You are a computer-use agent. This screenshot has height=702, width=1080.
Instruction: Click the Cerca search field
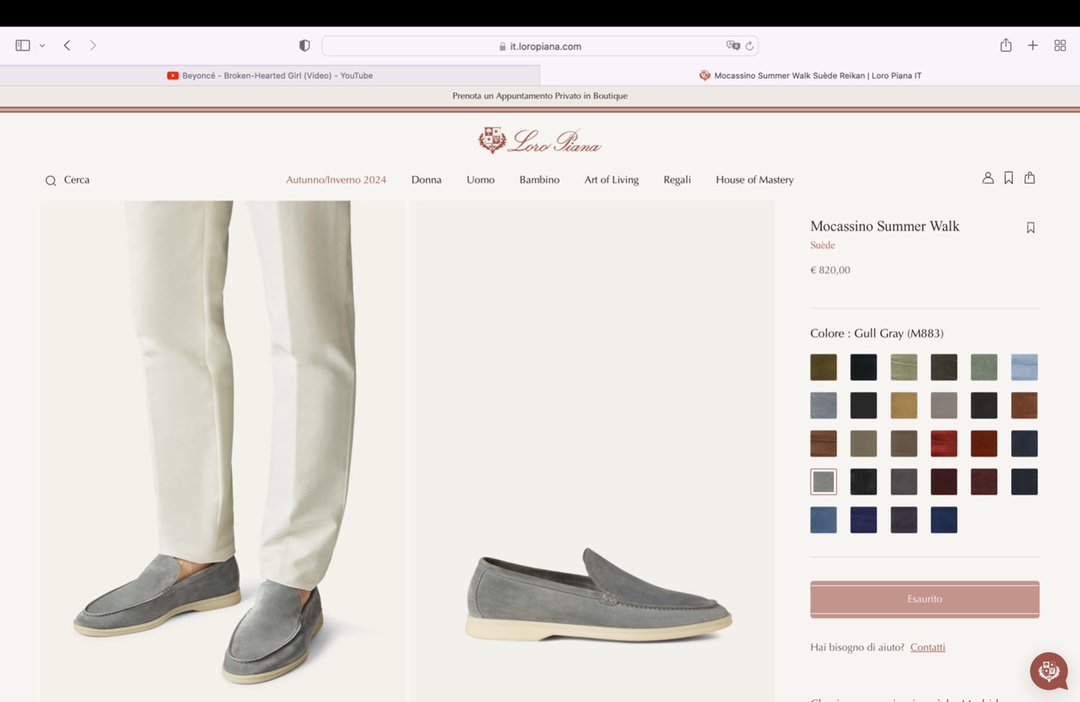tap(77, 180)
